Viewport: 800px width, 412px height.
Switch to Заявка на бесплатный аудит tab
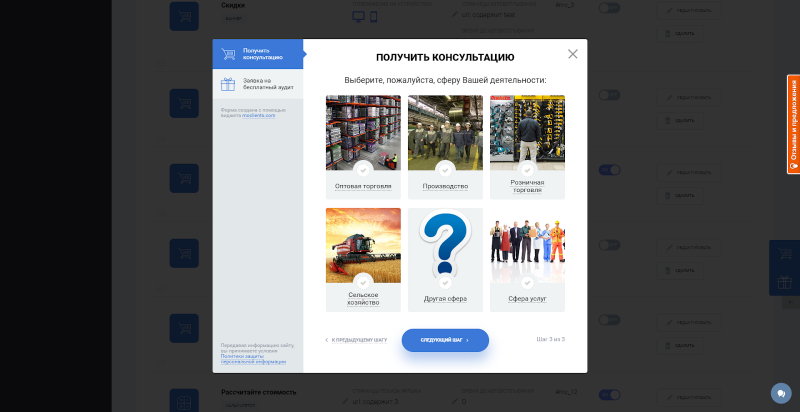(258, 84)
